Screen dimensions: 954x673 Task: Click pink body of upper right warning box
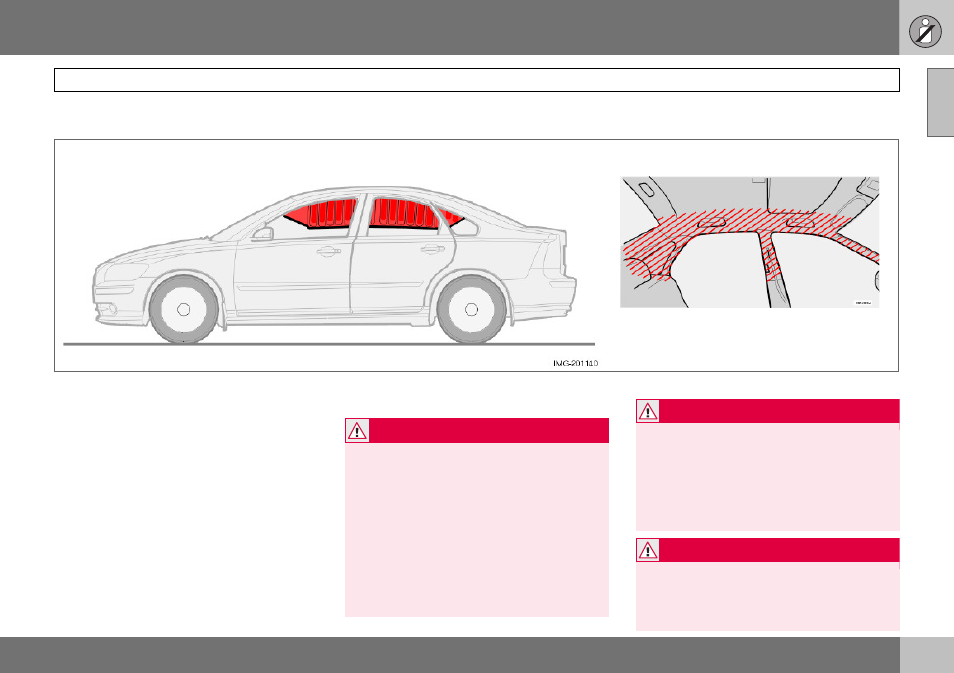768,477
